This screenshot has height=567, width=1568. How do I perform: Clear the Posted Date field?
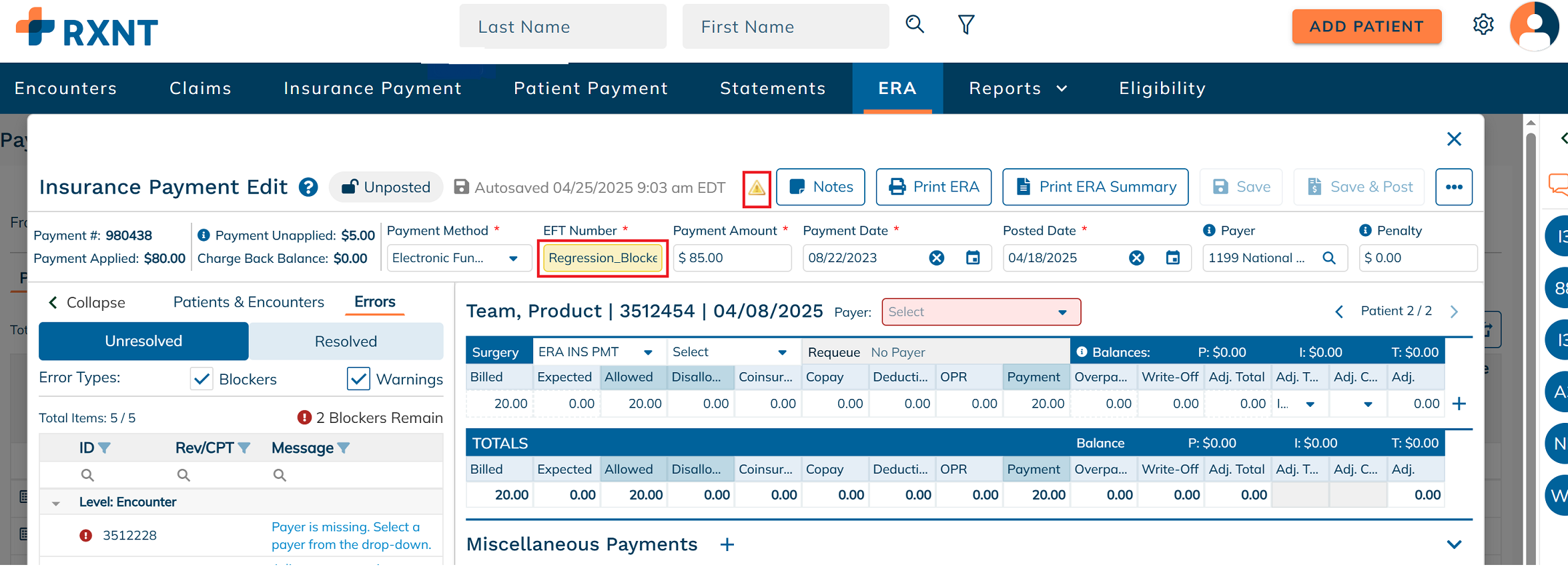(1136, 258)
